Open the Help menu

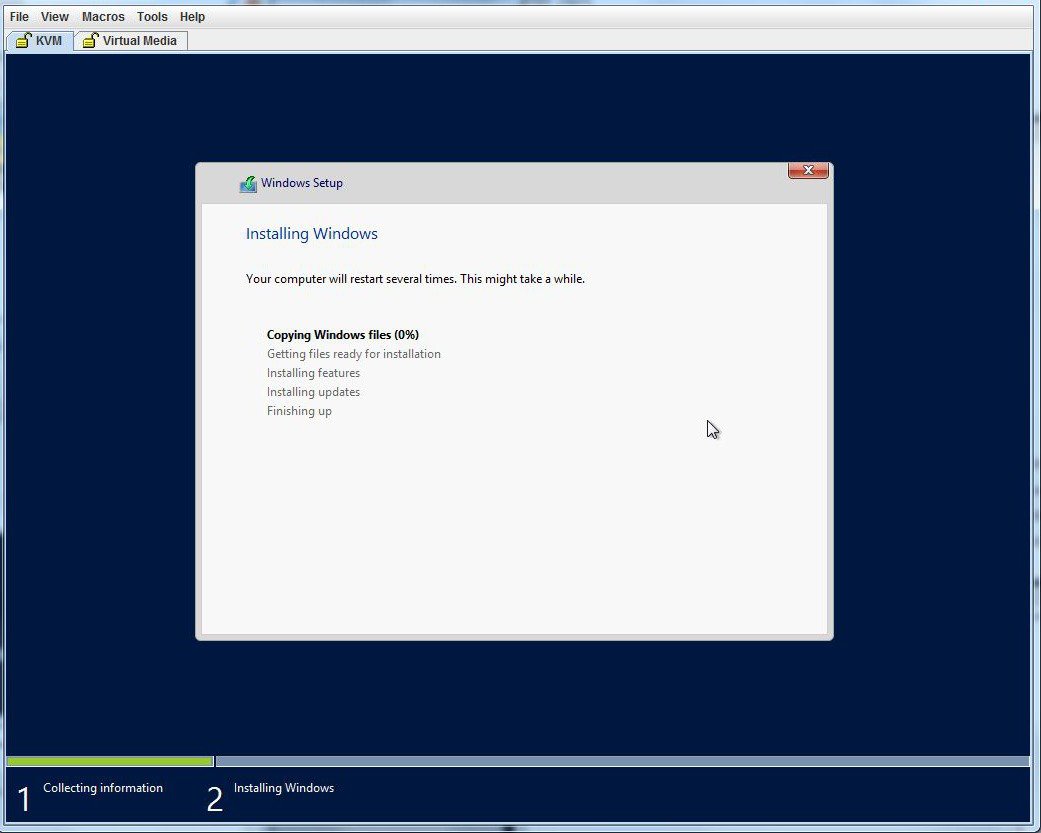click(192, 17)
